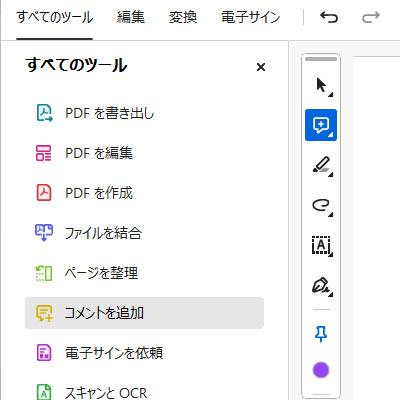Toggle the blue pin on the toolbar
Screen dimensions: 400x400
tap(321, 334)
